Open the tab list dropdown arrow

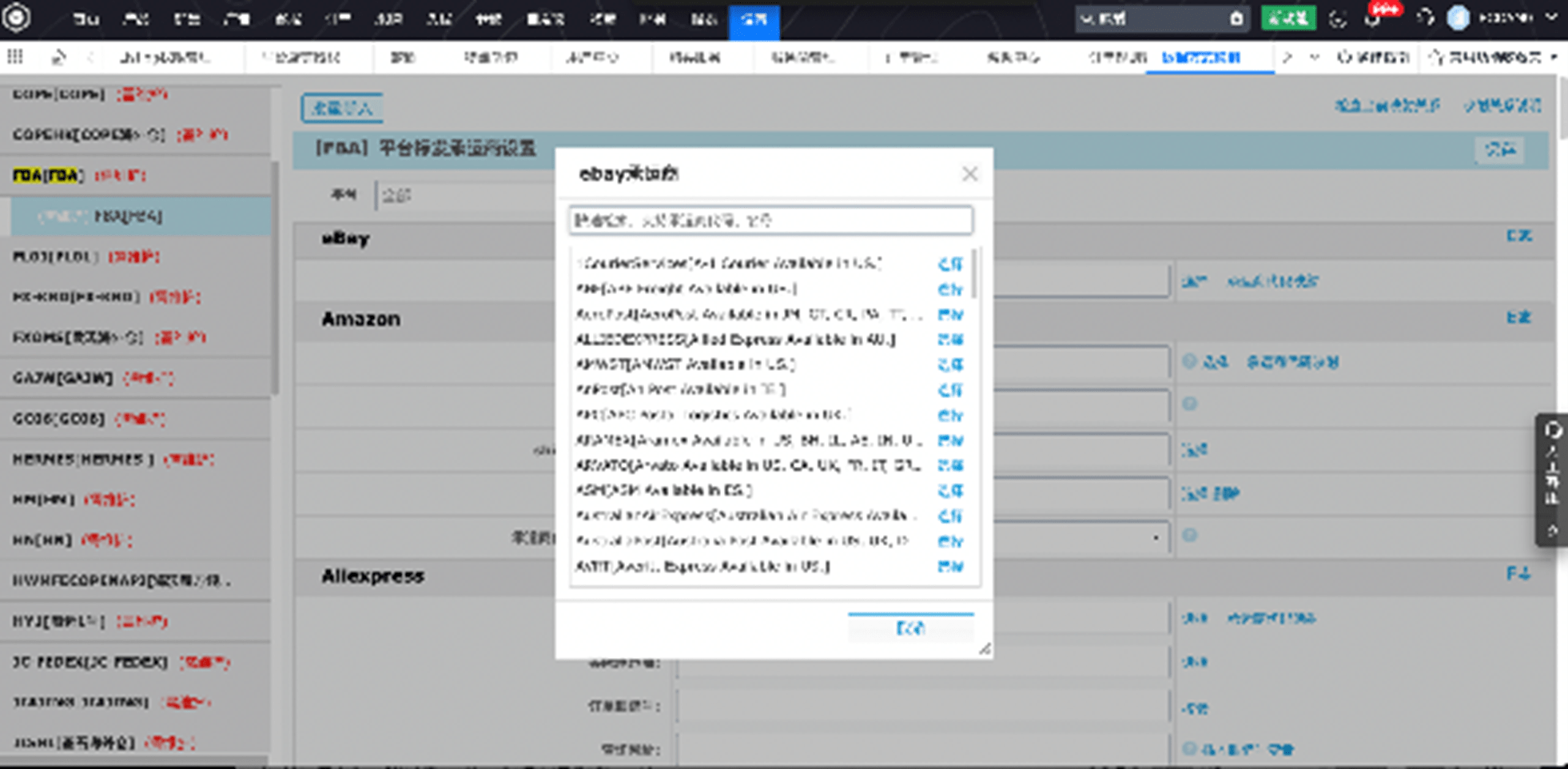coord(1315,58)
